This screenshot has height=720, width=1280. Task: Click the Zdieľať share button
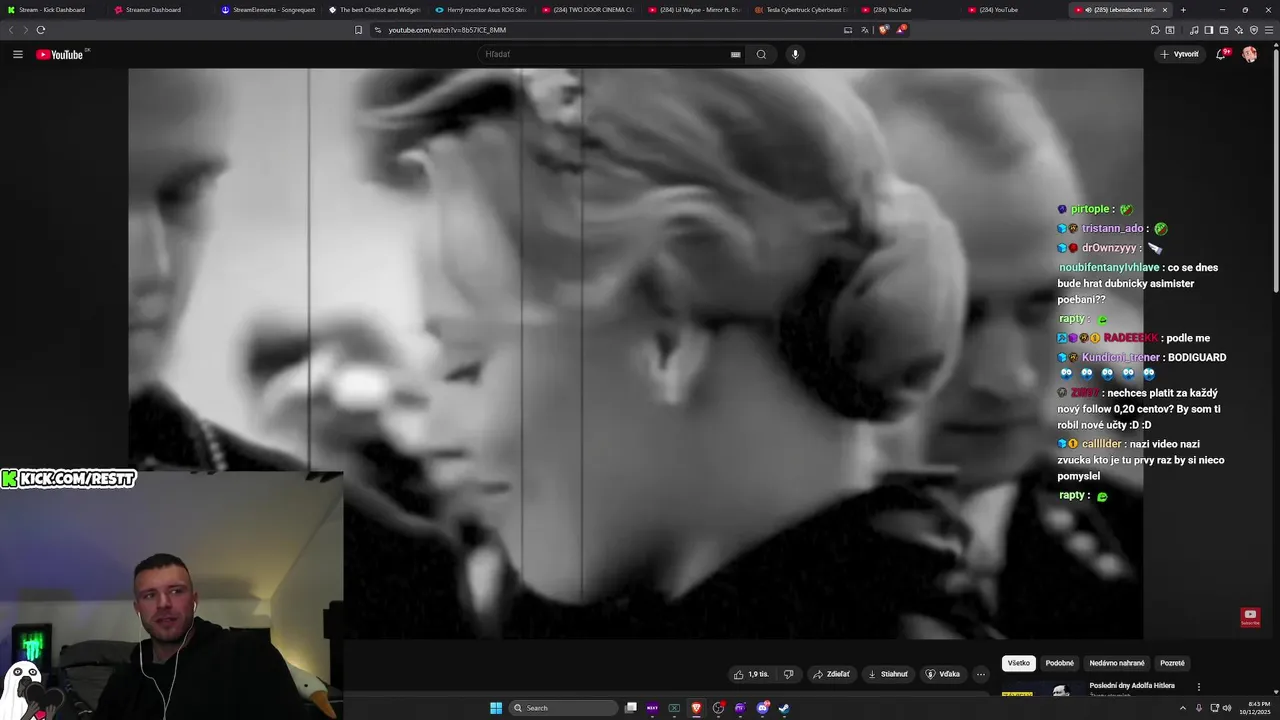831,674
